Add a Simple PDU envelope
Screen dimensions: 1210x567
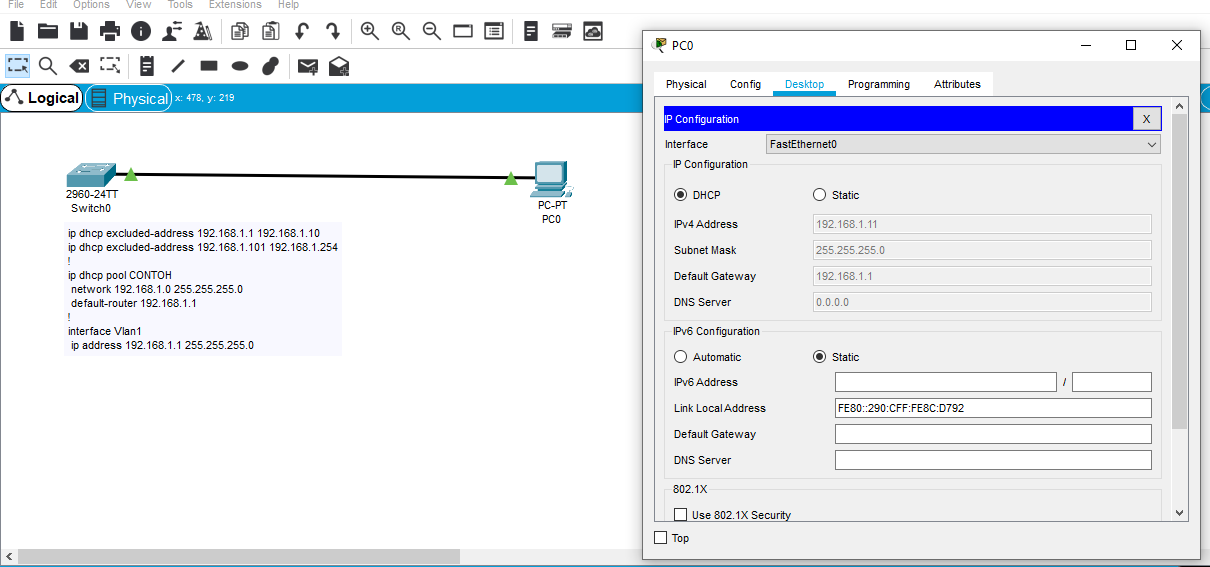tap(308, 66)
